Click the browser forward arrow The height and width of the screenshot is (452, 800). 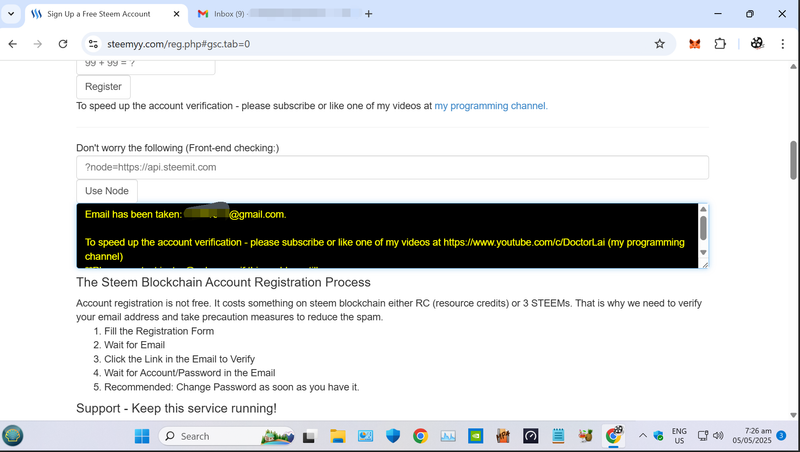(x=38, y=44)
